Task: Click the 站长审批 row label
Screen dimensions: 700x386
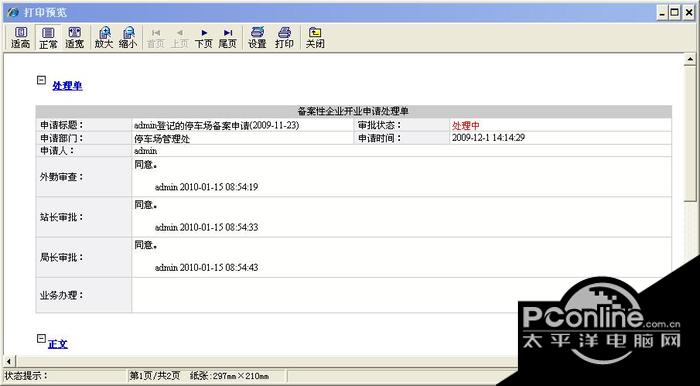Action: (62, 217)
